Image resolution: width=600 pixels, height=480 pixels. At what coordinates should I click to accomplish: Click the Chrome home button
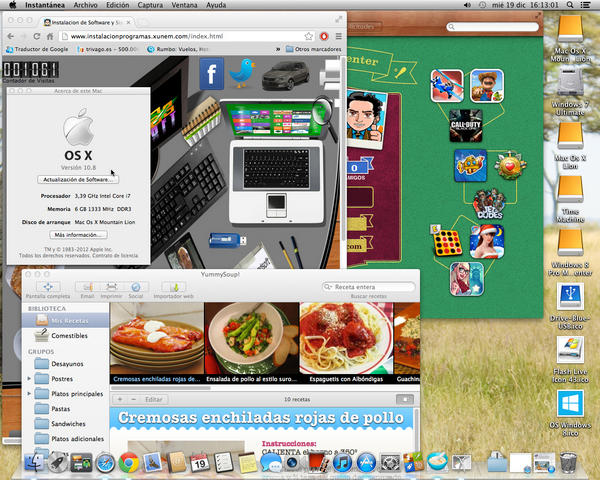[50, 36]
